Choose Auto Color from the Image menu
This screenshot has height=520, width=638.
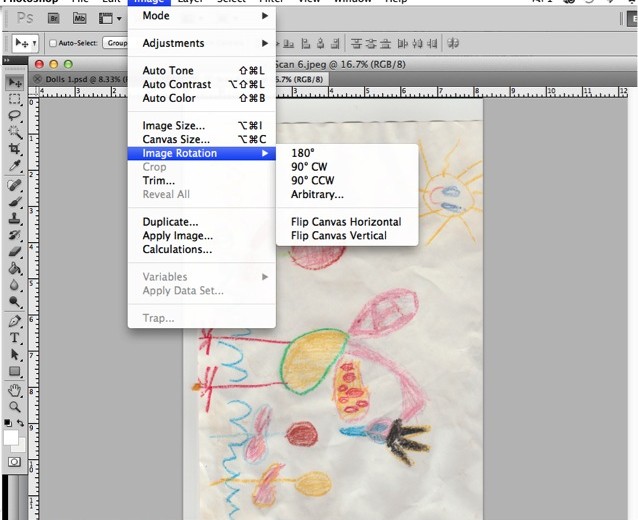pos(202,98)
